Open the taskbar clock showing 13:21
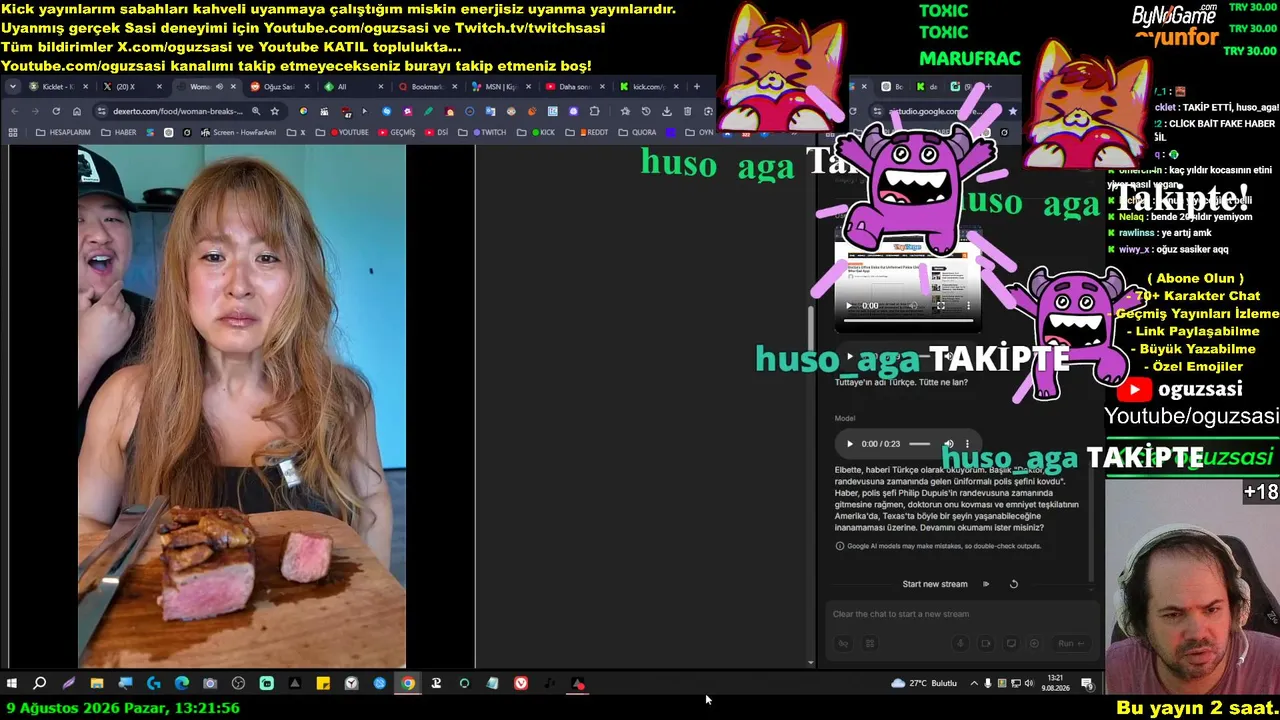Screen dimensions: 1280x720 click(x=1055, y=683)
